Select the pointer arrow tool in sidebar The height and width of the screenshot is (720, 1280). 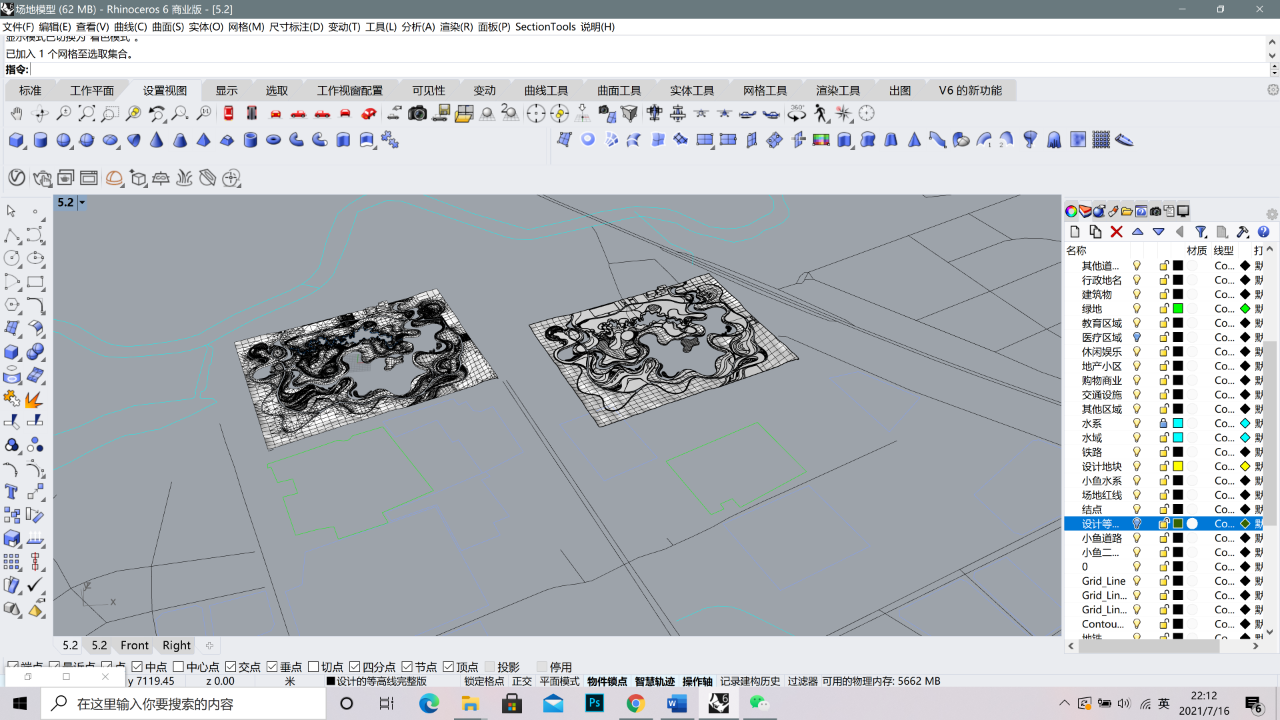pyautogui.click(x=12, y=212)
